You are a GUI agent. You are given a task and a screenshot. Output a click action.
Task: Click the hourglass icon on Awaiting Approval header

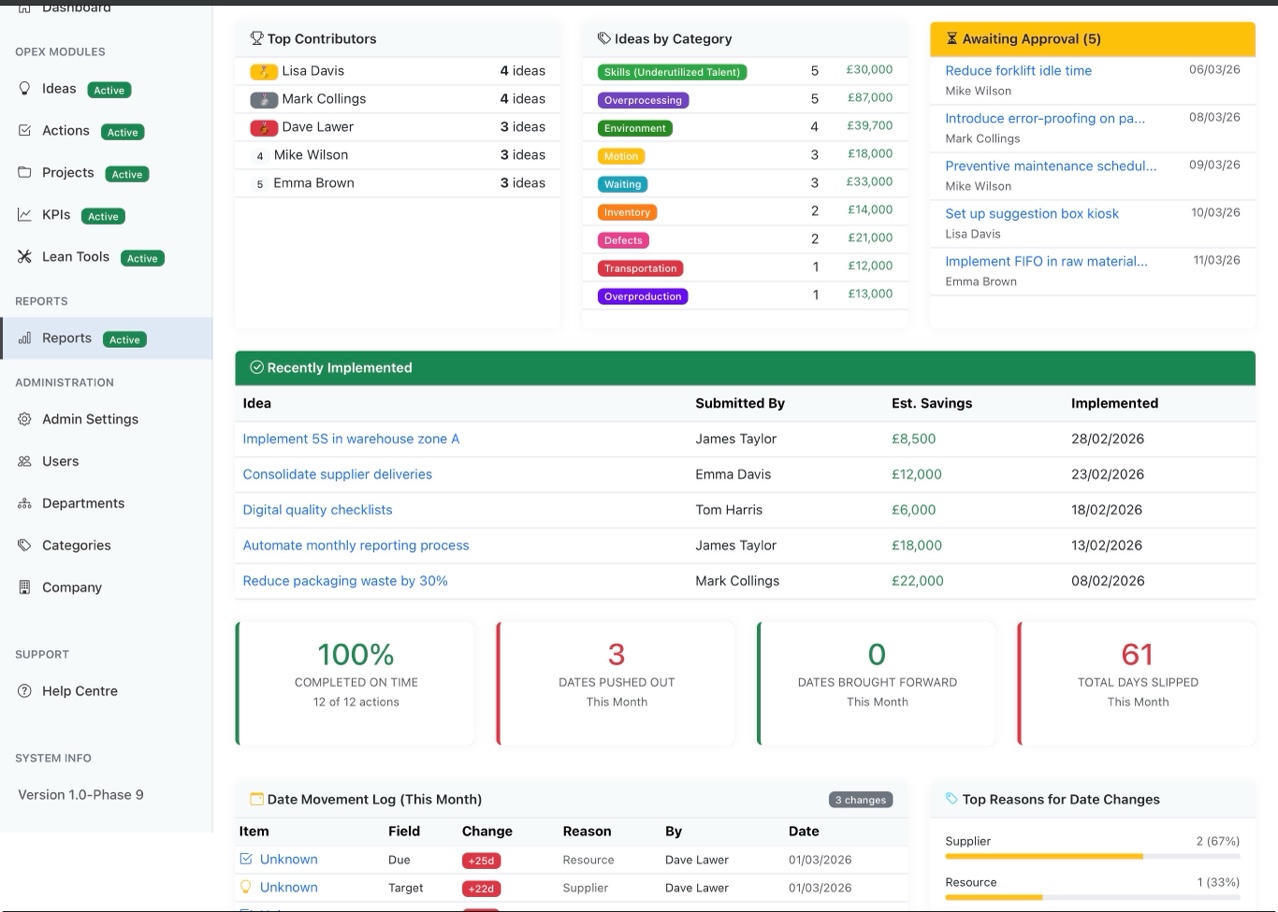950,39
